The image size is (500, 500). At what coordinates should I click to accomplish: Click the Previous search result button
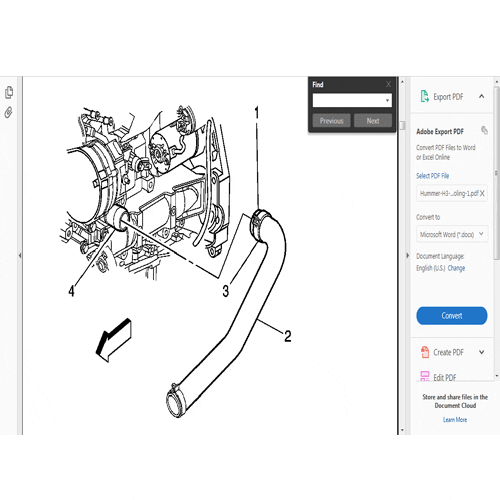coord(331,121)
